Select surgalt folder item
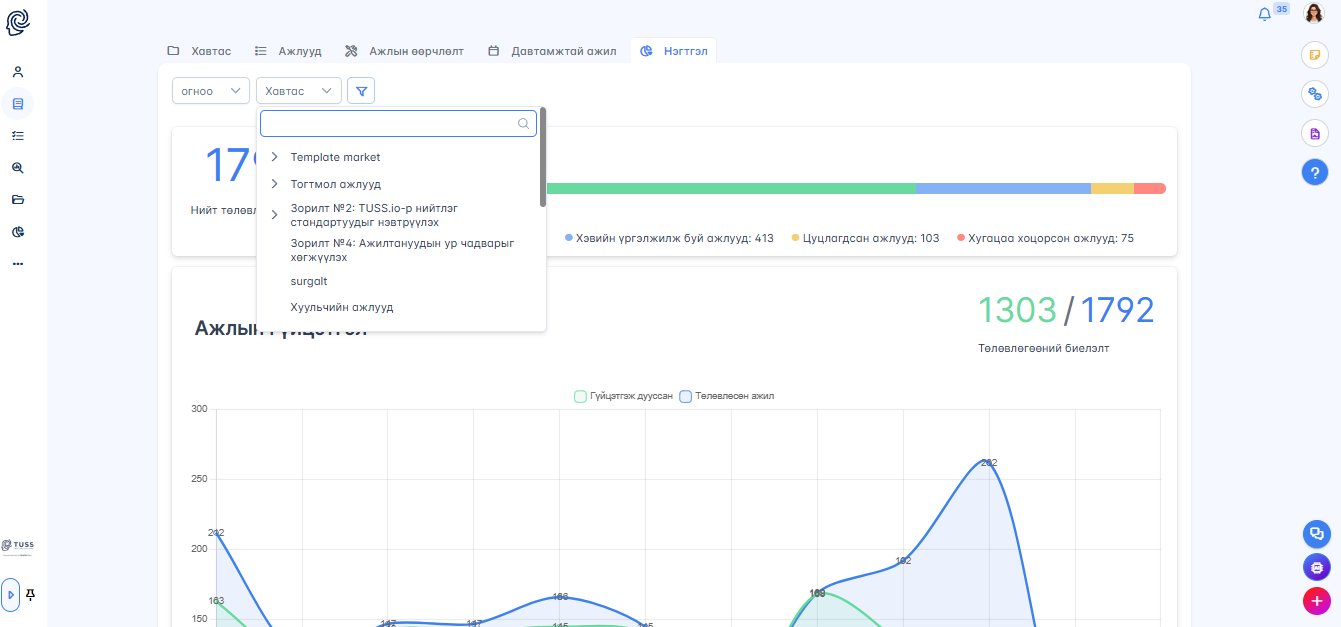 click(x=309, y=281)
